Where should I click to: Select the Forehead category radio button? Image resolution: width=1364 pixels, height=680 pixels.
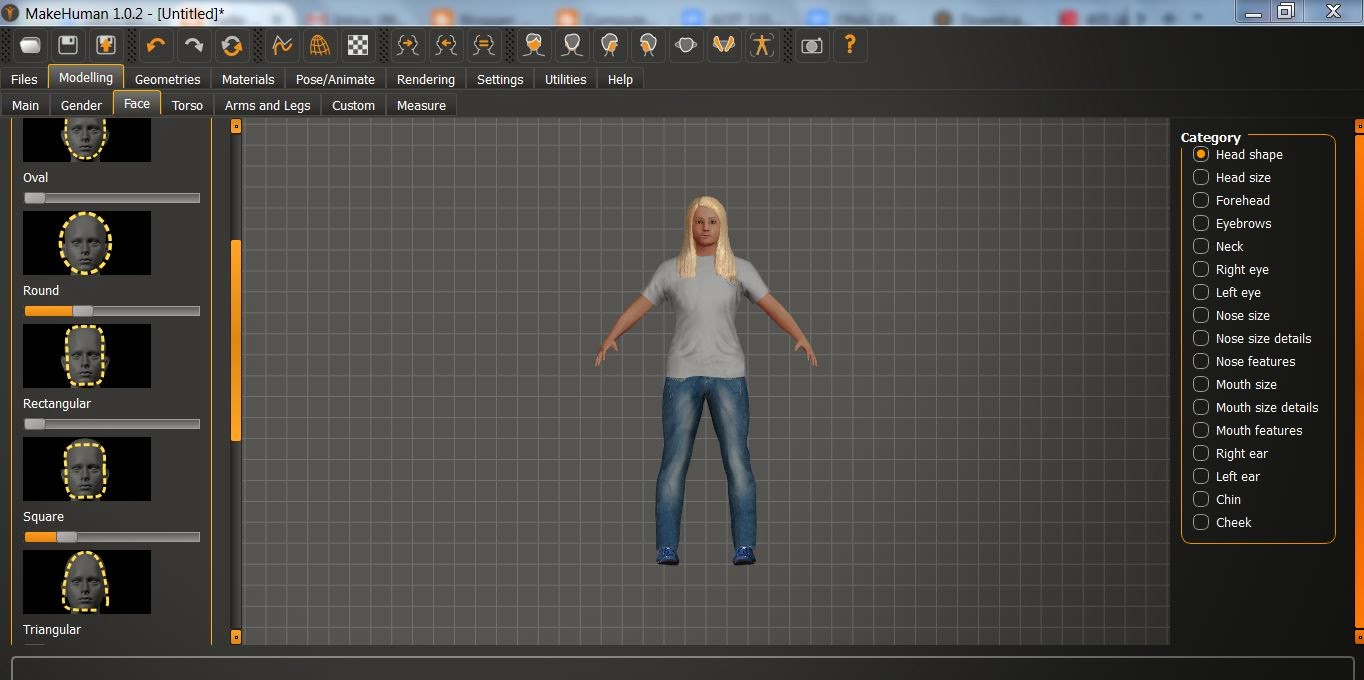(x=1201, y=200)
